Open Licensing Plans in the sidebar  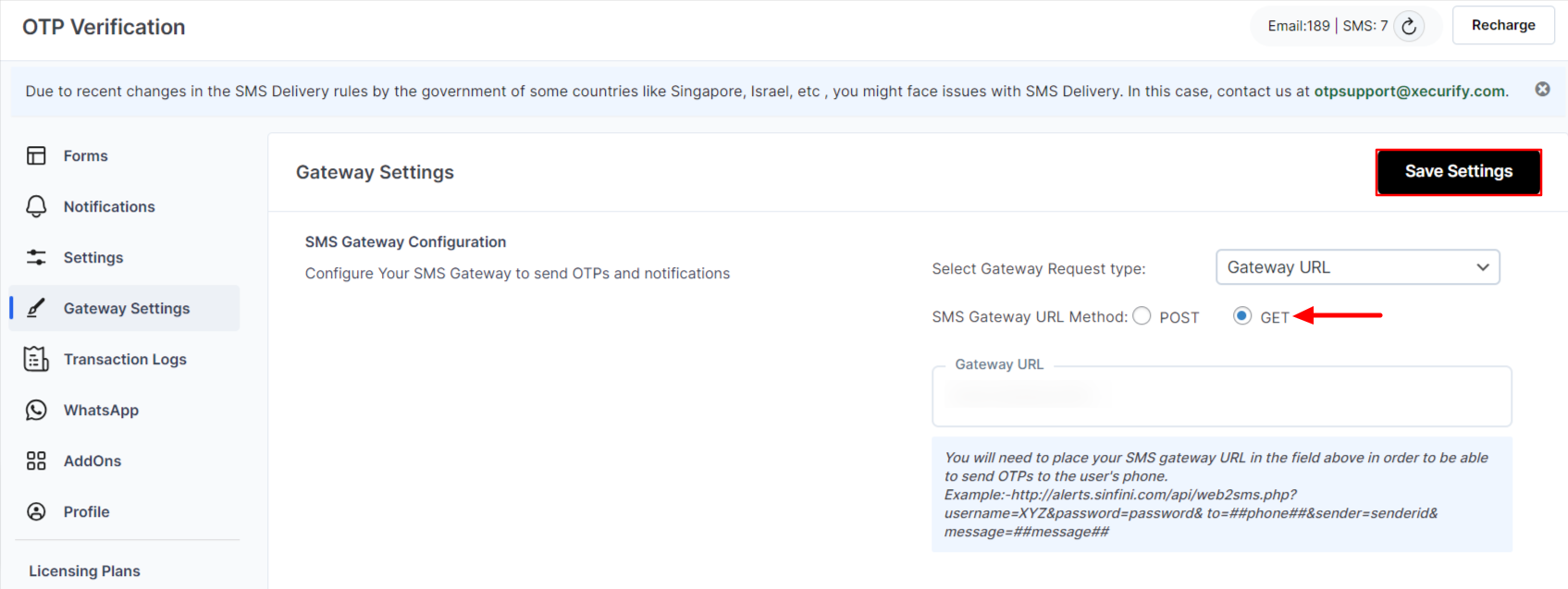click(x=84, y=571)
